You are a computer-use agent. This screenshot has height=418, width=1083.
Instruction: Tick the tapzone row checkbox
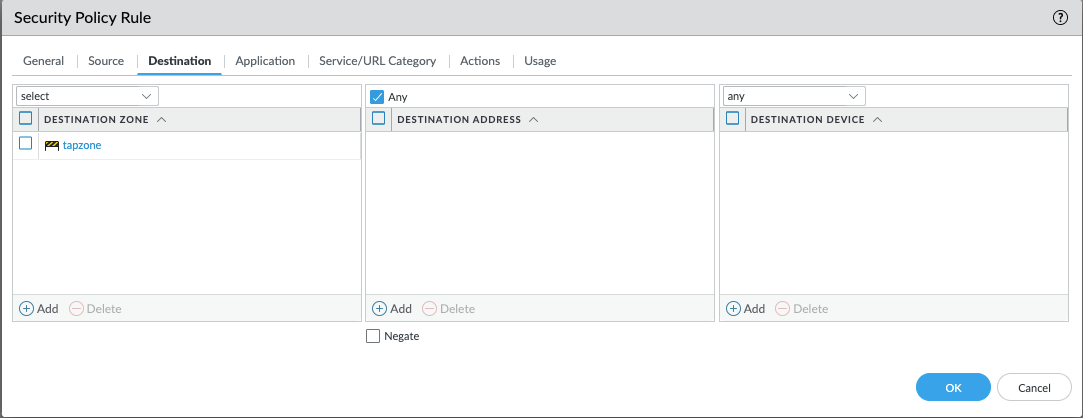[26, 144]
